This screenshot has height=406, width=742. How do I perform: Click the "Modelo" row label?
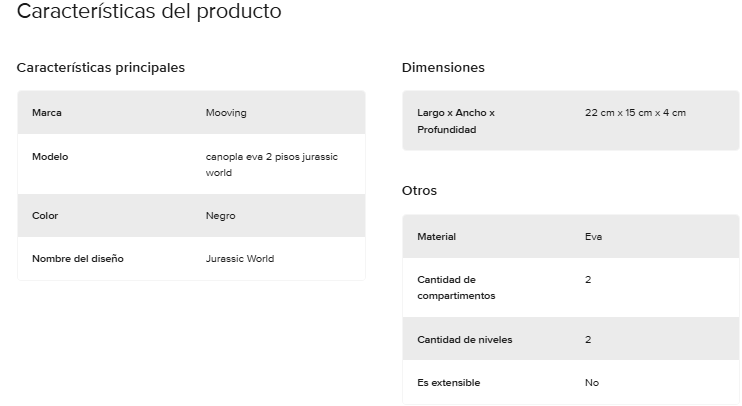(50, 157)
